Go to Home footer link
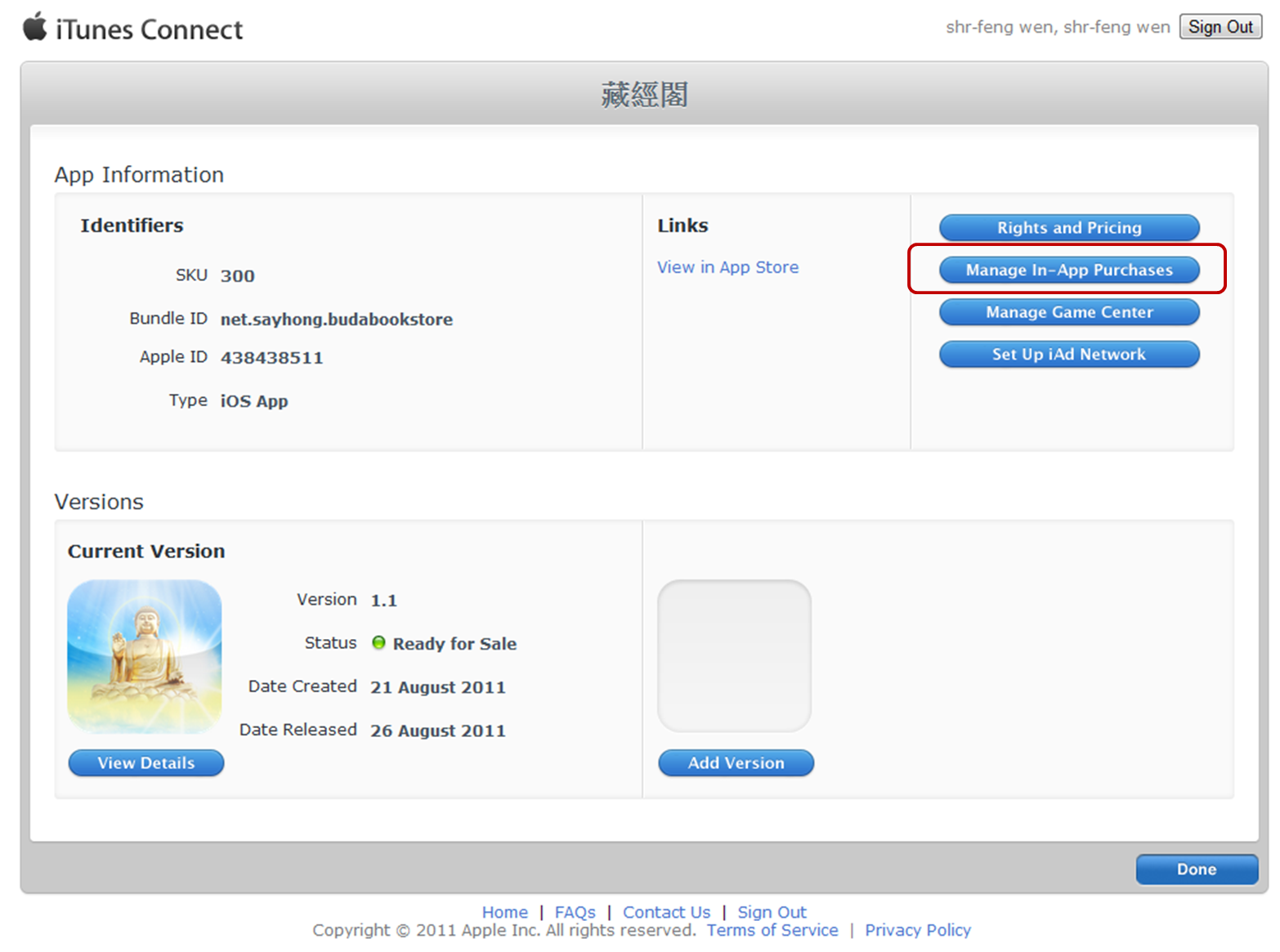1280x952 pixels. coord(504,912)
